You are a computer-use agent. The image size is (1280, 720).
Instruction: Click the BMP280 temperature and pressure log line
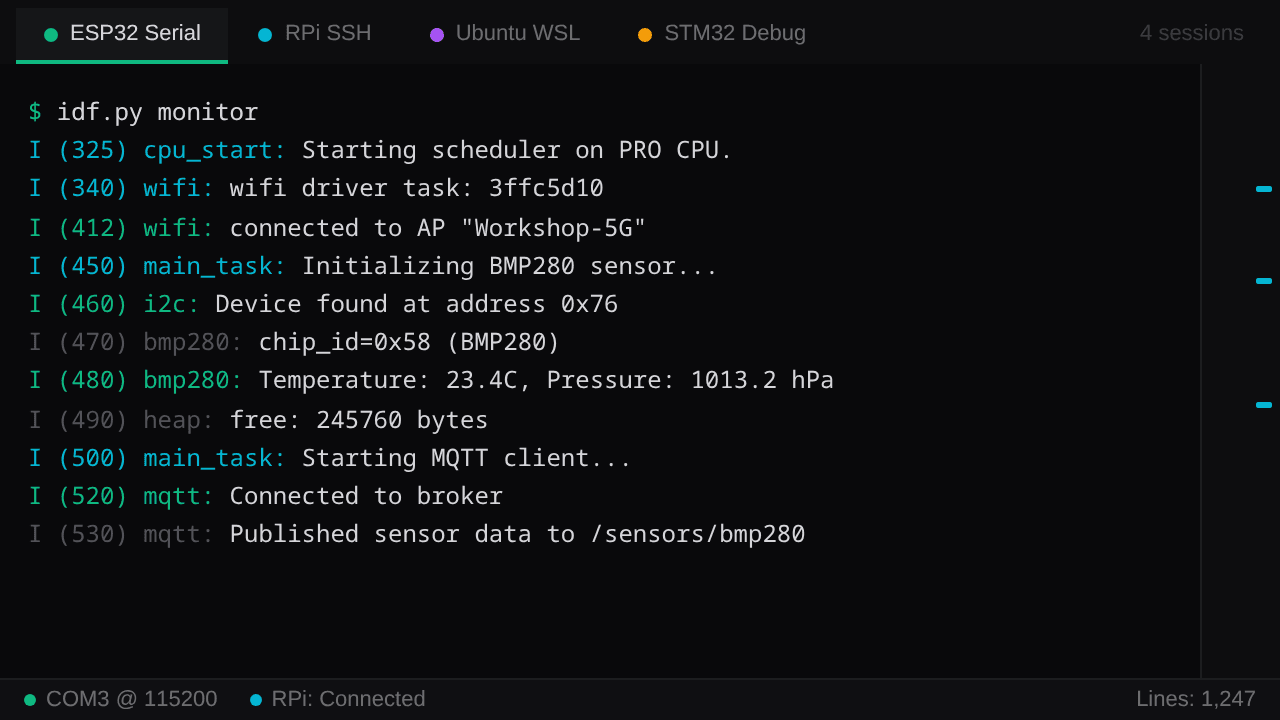pos(430,380)
